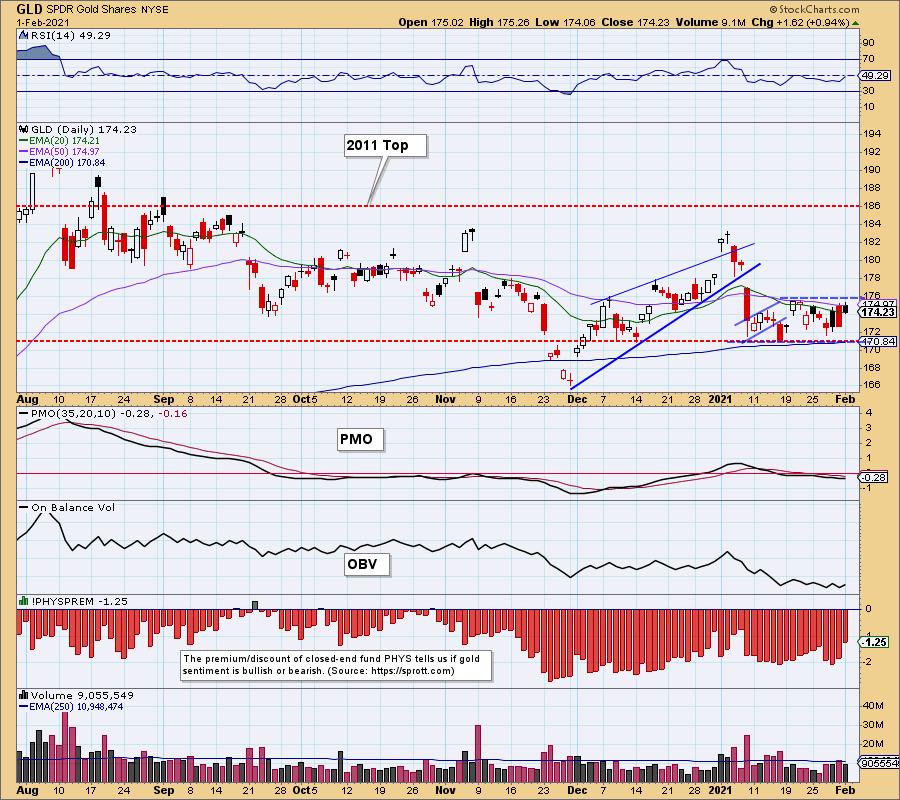Click the PMO(35,20,10) -0.28, -0.16 legend
This screenshot has width=900, height=800.
tap(109, 413)
